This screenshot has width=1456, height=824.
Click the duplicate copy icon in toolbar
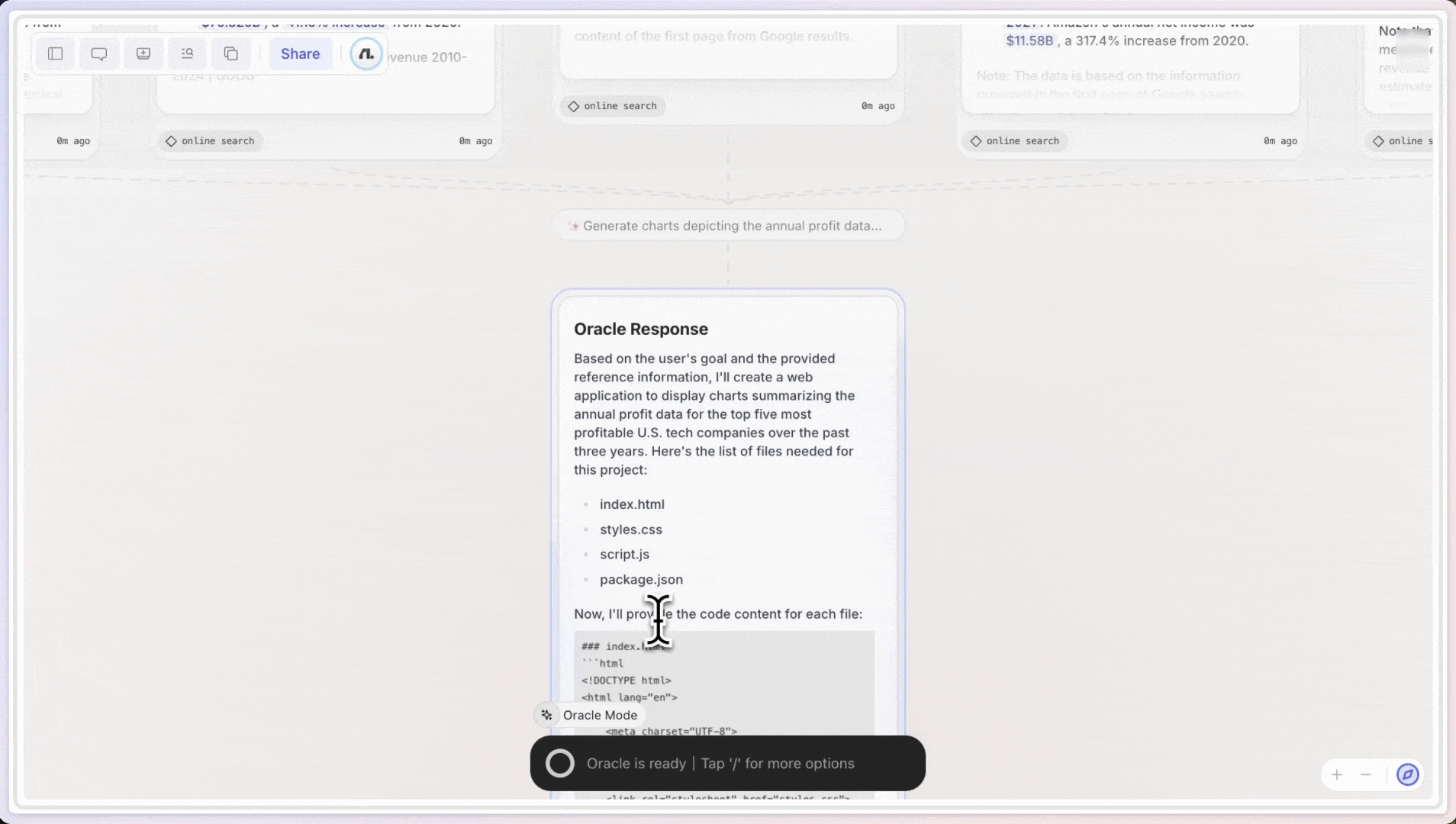click(231, 53)
